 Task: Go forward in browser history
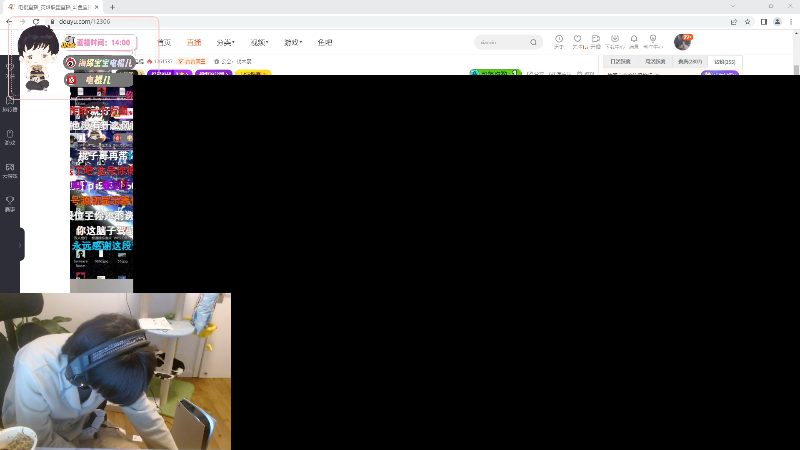click(22, 21)
